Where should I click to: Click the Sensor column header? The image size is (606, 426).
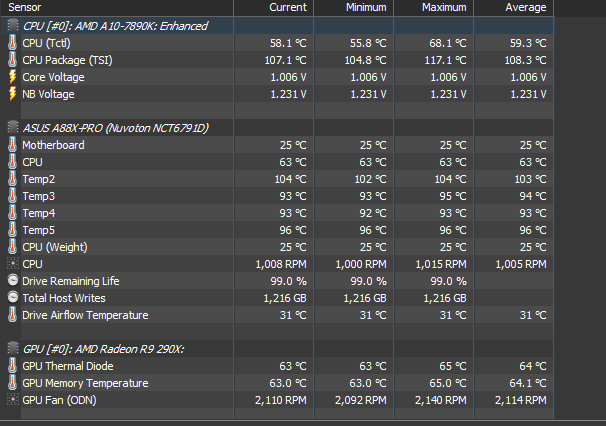[x=117, y=7]
